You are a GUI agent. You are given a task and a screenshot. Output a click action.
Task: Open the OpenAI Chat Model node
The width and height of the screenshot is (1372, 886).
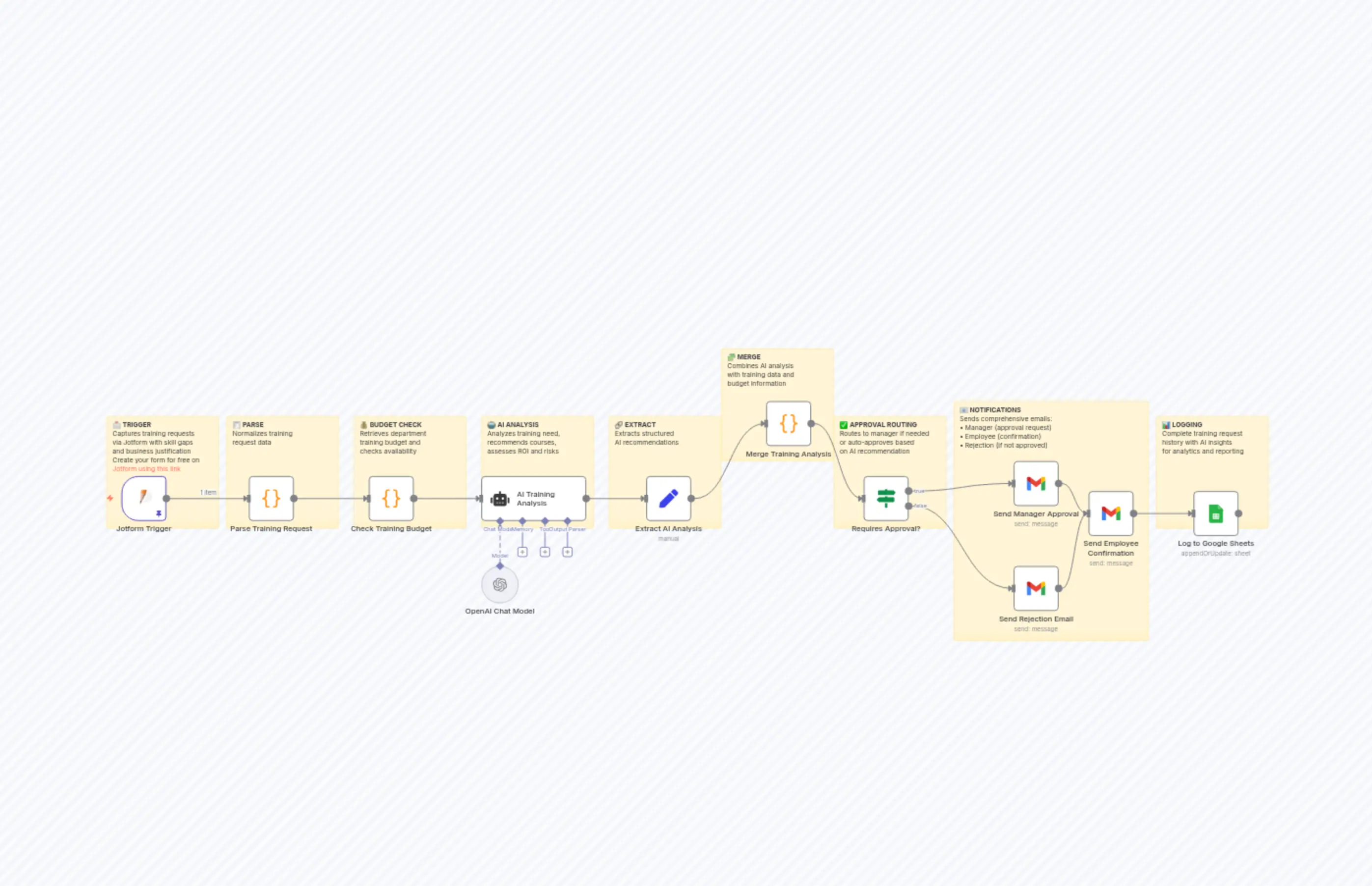point(499,585)
